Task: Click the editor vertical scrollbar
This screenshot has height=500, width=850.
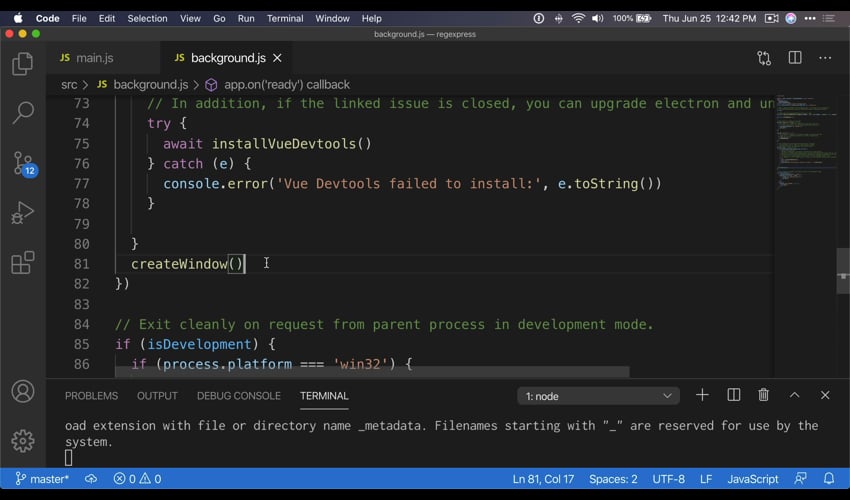Action: point(843,271)
